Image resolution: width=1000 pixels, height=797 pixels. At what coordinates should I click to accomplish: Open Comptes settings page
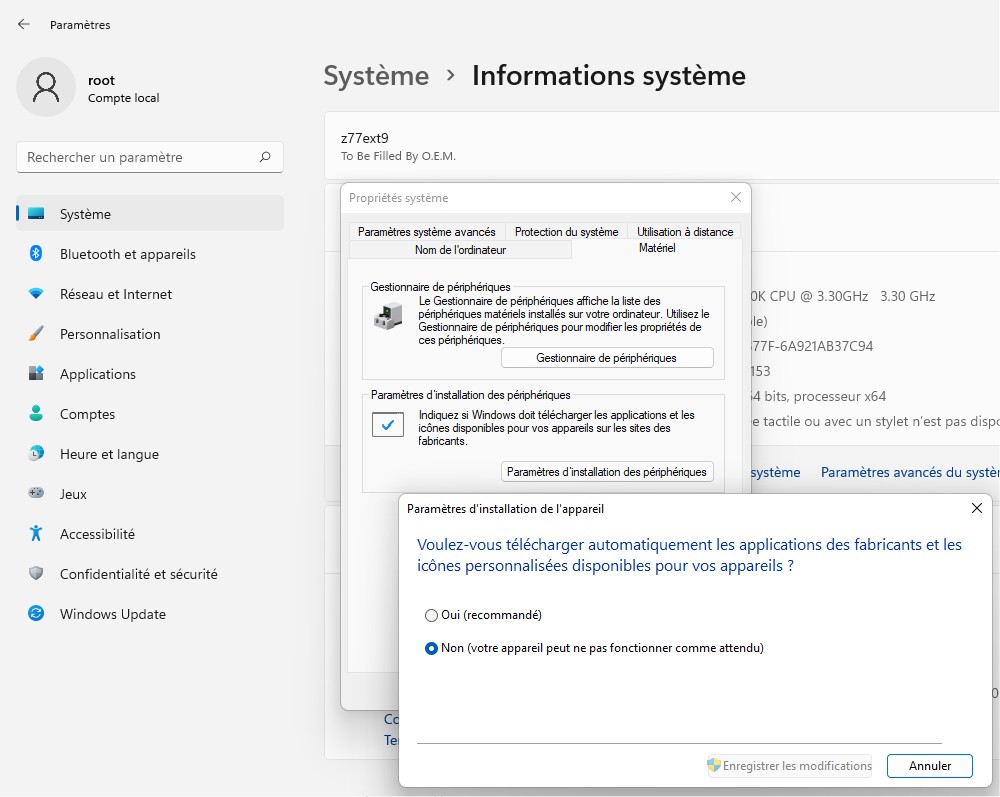[150, 414]
